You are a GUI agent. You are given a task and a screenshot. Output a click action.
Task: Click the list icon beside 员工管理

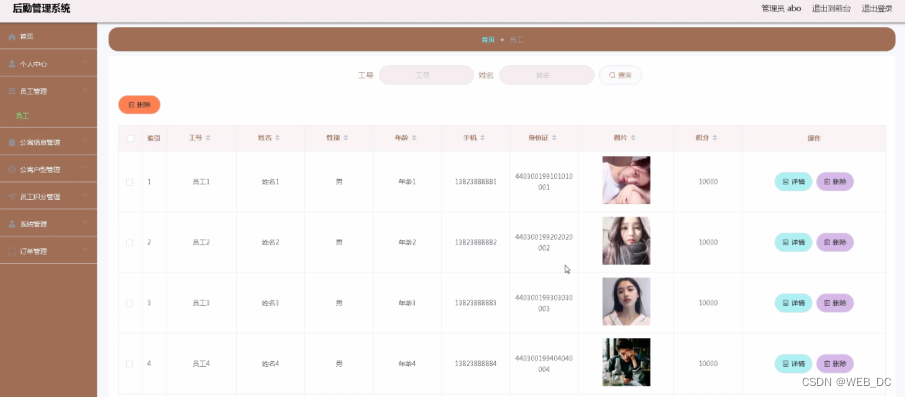[12, 91]
